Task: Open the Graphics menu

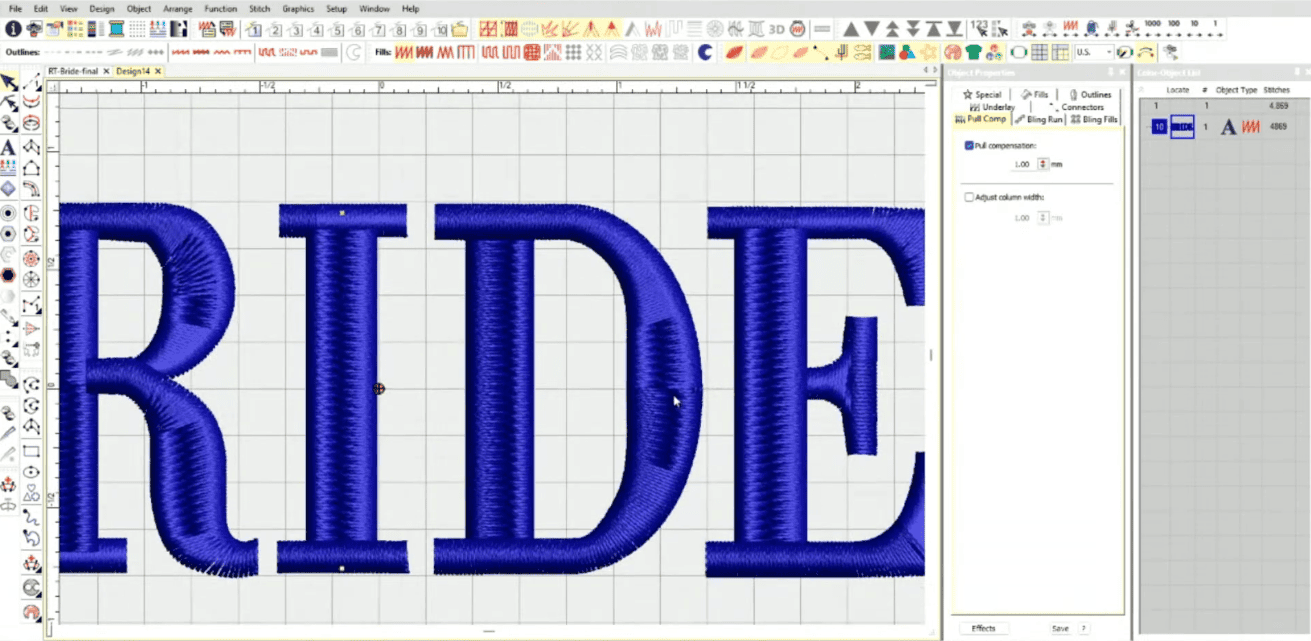Action: 298,8
